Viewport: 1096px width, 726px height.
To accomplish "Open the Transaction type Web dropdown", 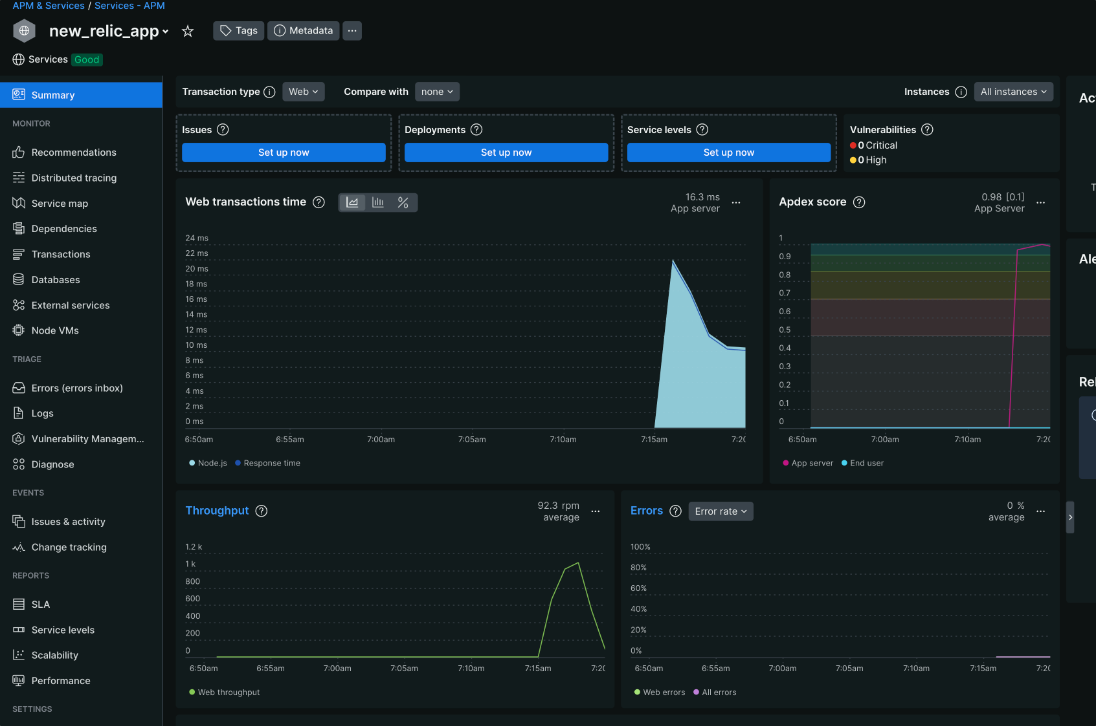I will coord(303,91).
